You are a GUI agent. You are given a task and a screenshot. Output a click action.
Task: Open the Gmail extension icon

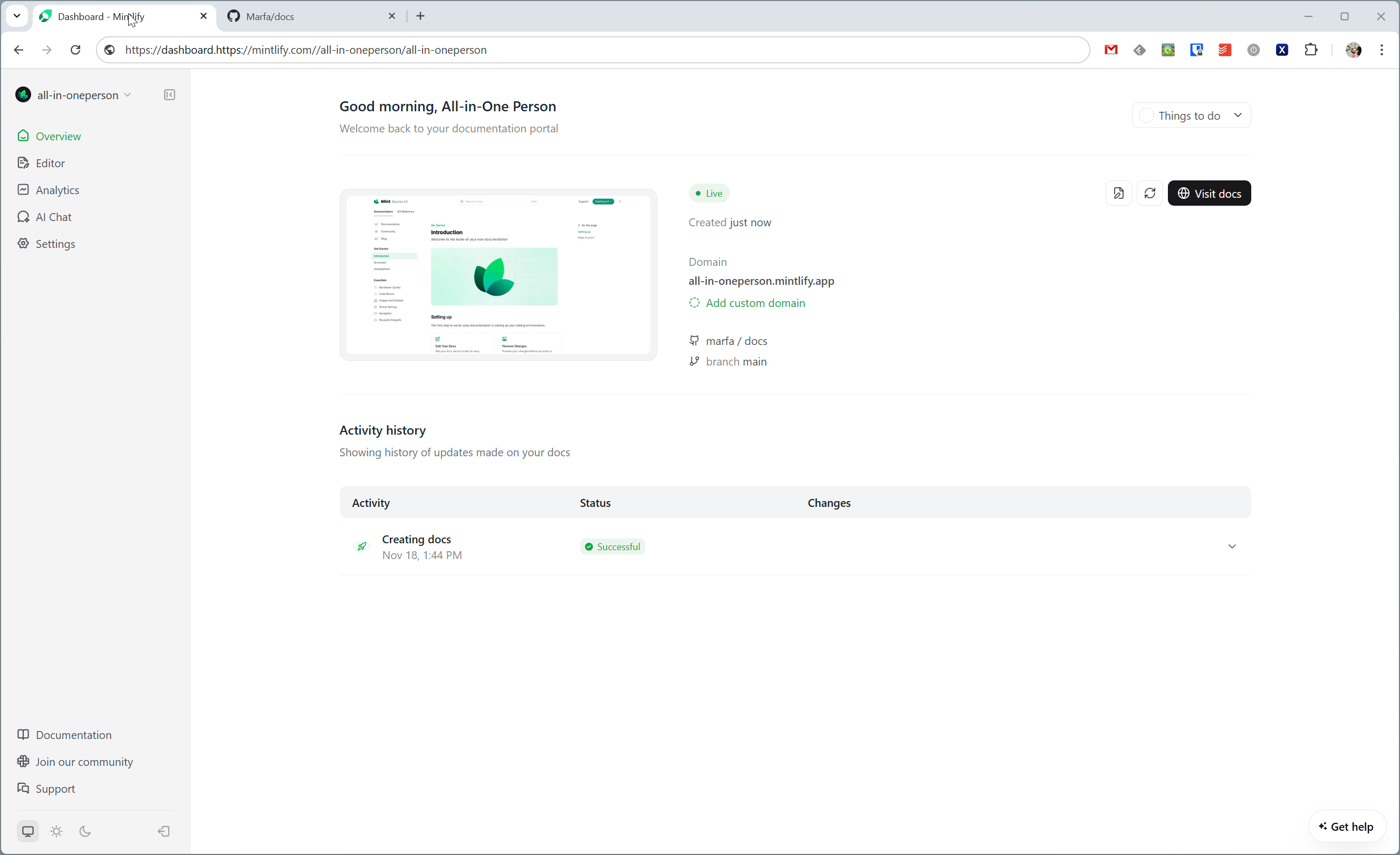1111,50
